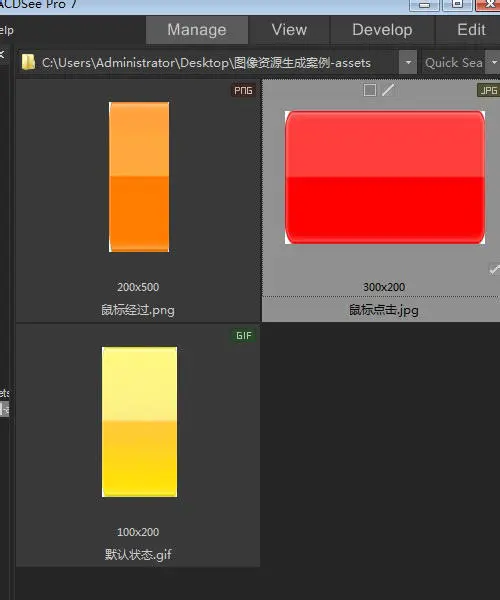Viewport: 500px width, 600px height.
Task: Select the yellow 默认状态.gif thumbnail
Action: (139, 422)
